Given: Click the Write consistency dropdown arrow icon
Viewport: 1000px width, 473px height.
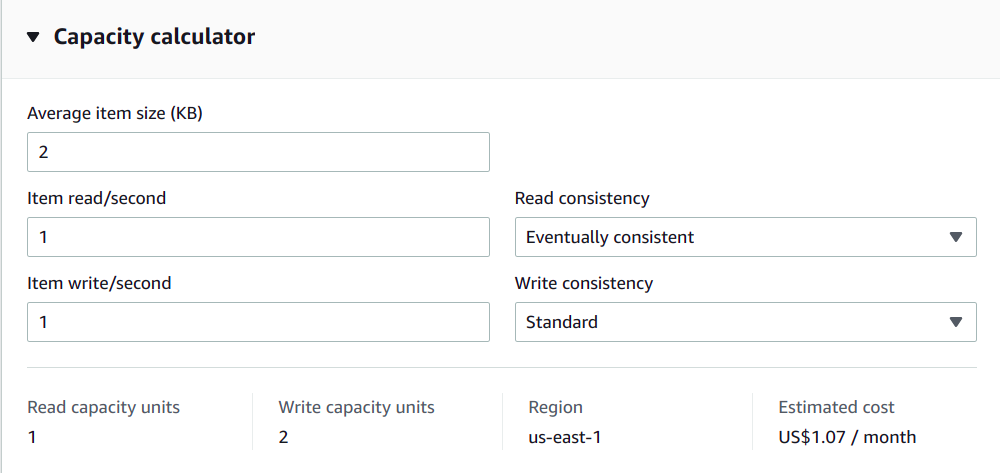Looking at the screenshot, I should [x=955, y=322].
